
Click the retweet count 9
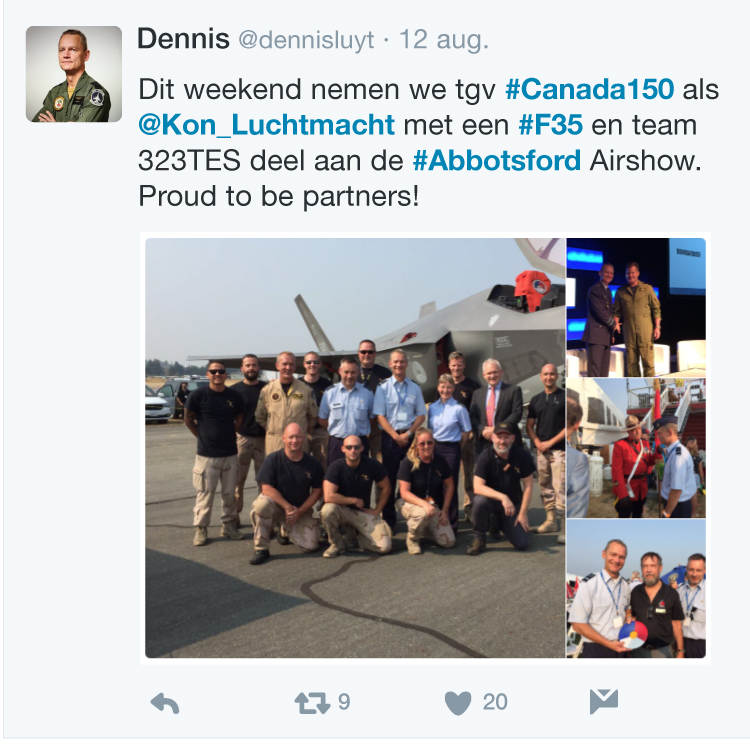tap(344, 702)
